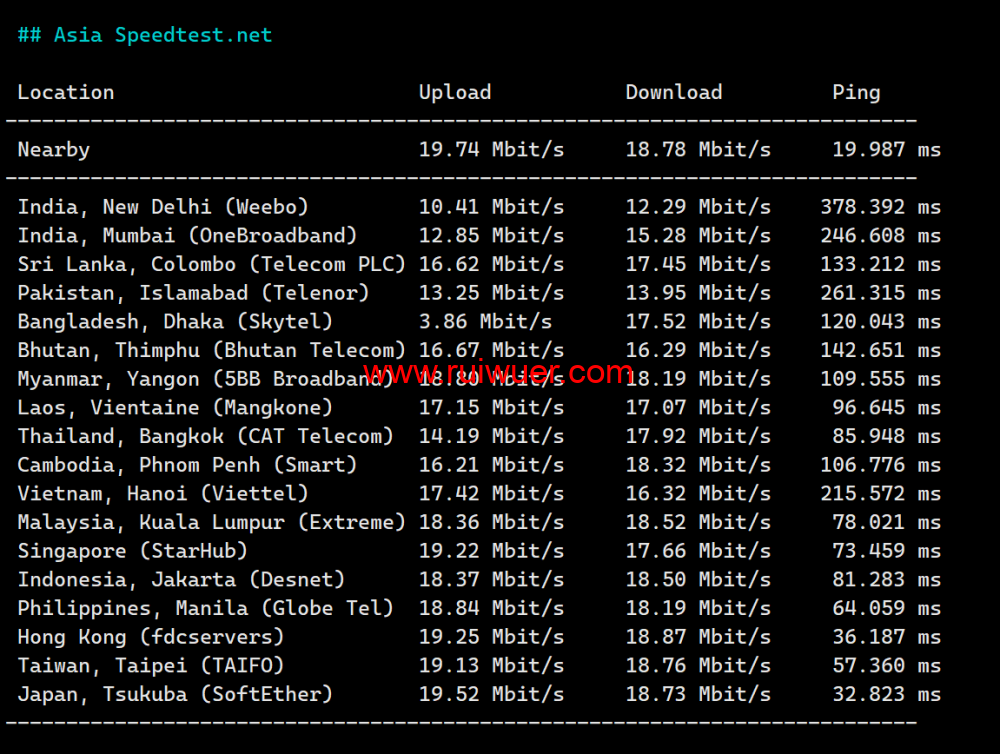Click the Nearby row label
This screenshot has height=754, width=1000.
pyautogui.click(x=54, y=150)
